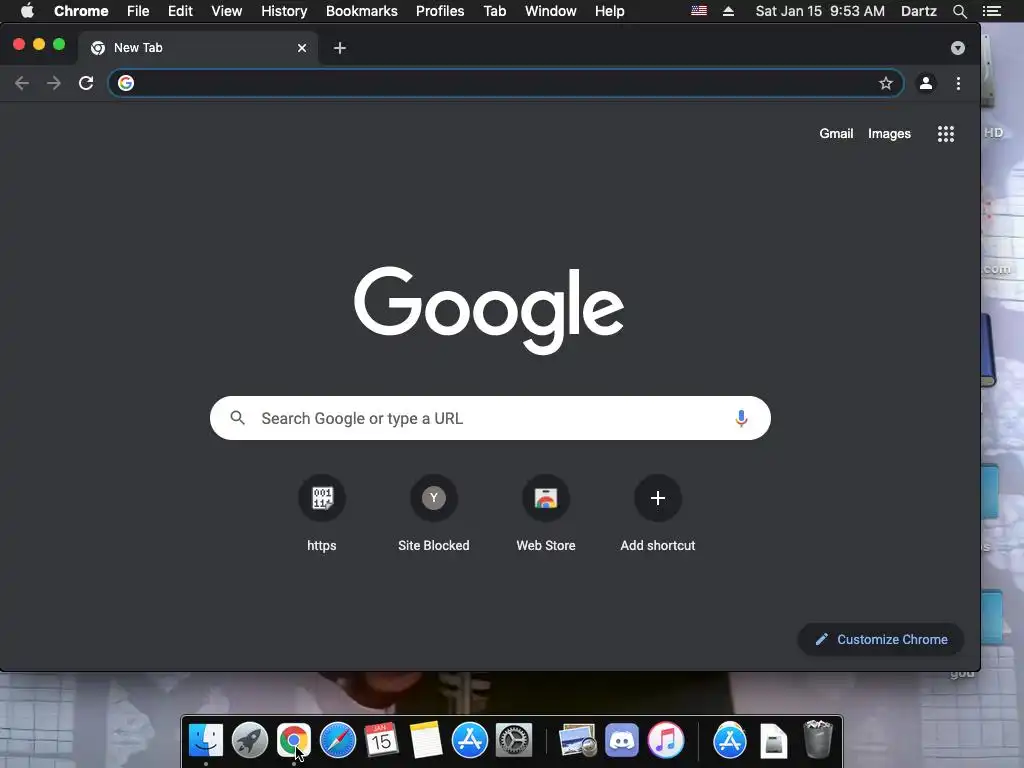Click the Dartz user name menu
Screen dimensions: 1024x768
click(x=918, y=11)
